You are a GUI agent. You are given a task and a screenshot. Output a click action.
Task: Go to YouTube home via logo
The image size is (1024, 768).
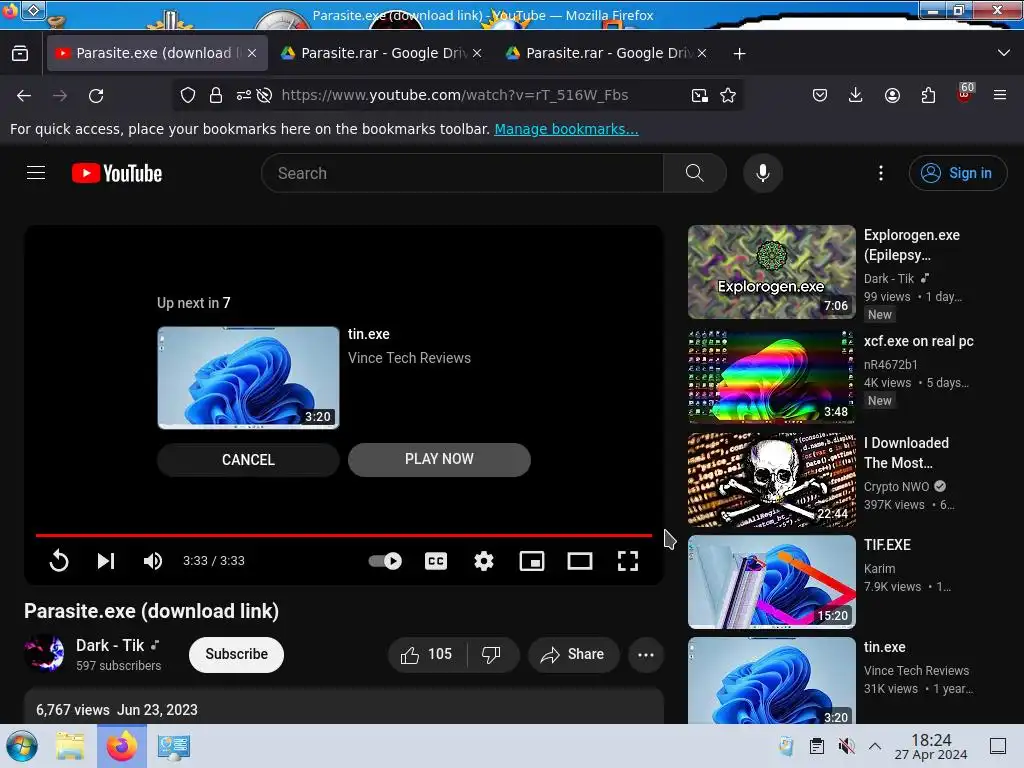[x=117, y=173]
